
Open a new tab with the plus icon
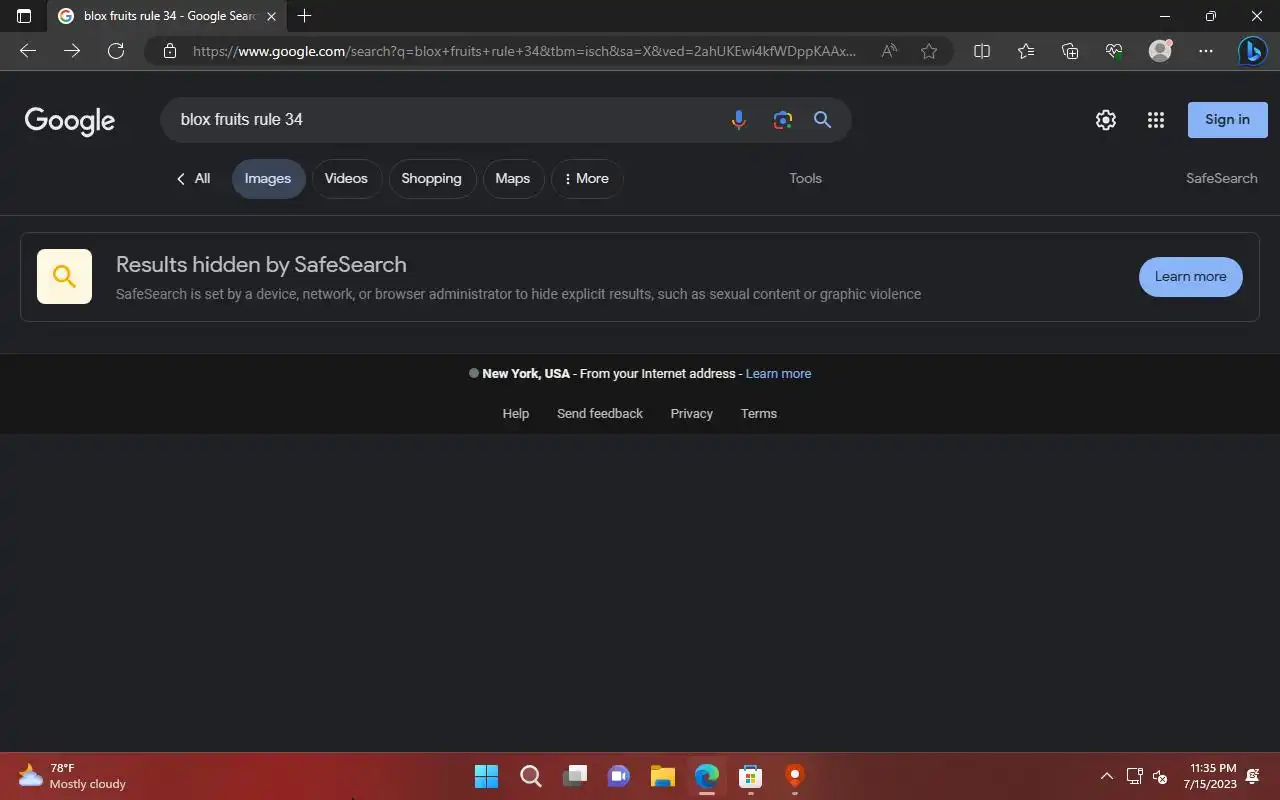(x=305, y=16)
